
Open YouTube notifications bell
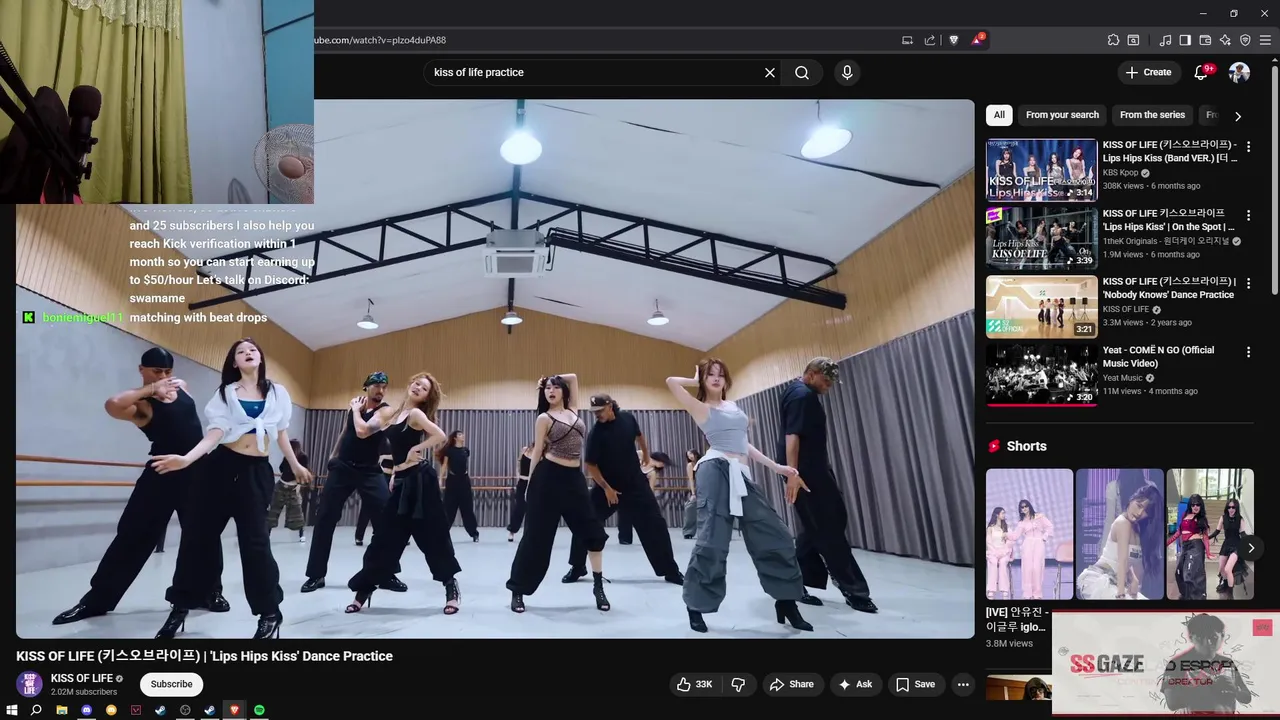tap(1201, 72)
